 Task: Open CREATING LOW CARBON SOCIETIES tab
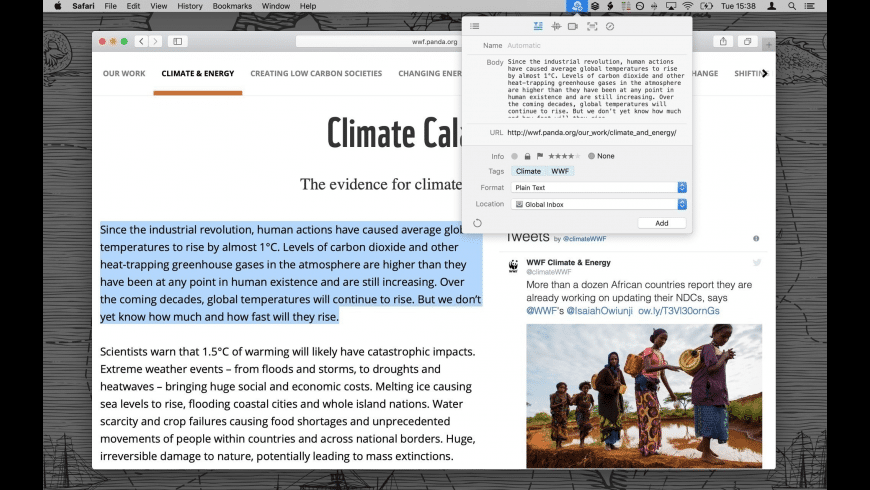pos(316,73)
